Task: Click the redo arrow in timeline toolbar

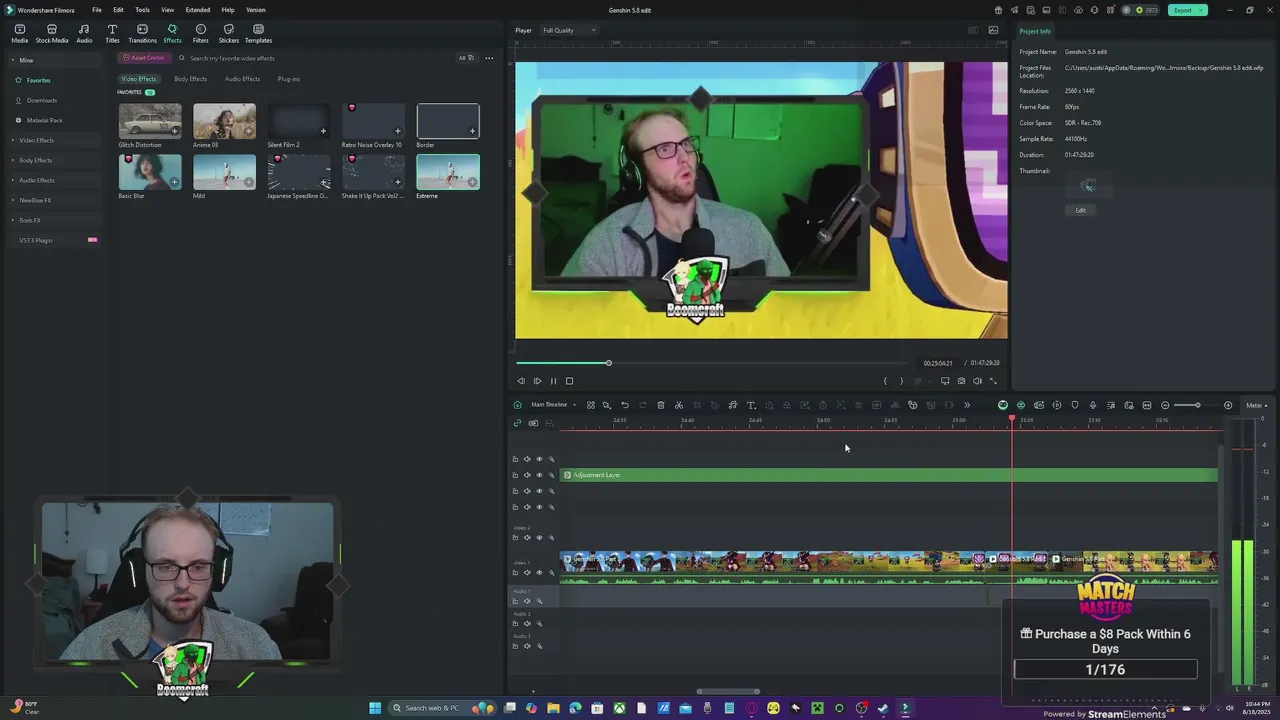Action: tap(643, 405)
